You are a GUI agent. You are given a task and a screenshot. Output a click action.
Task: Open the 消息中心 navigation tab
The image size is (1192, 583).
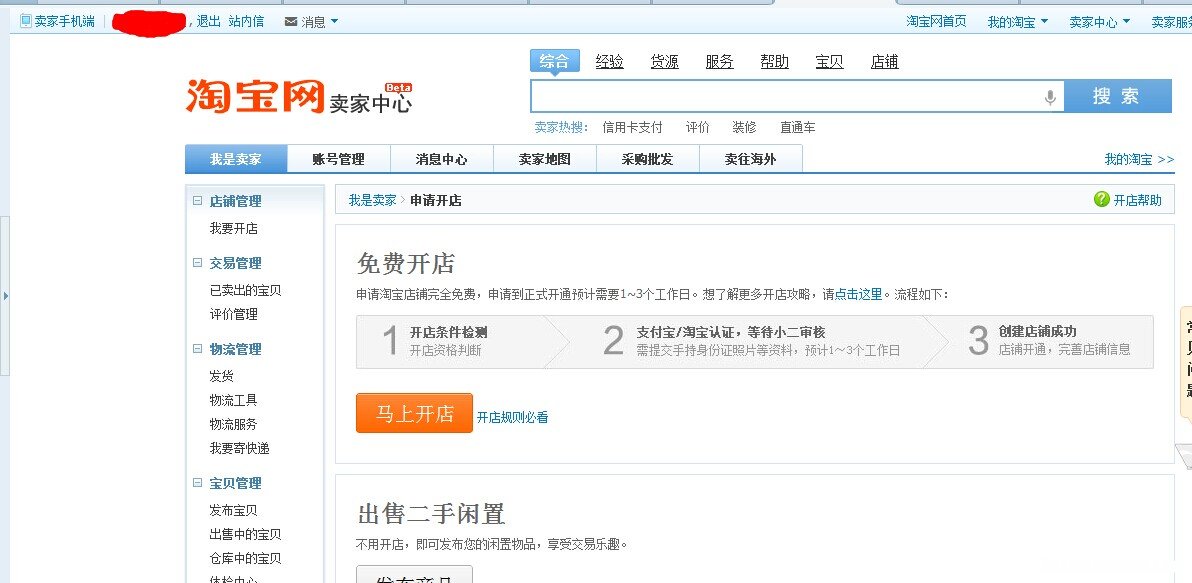442,159
